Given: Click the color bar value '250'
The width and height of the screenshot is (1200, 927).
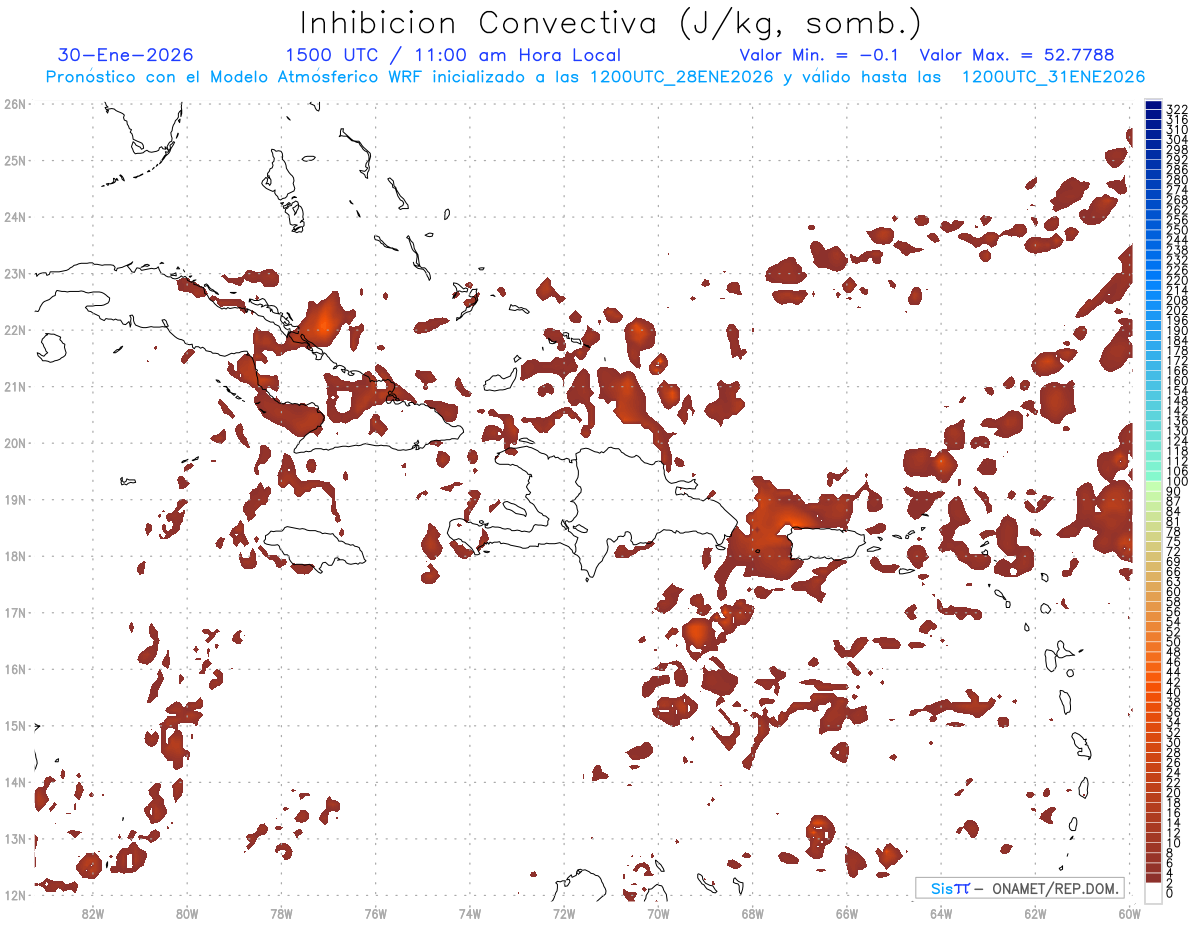Looking at the screenshot, I should [1177, 230].
